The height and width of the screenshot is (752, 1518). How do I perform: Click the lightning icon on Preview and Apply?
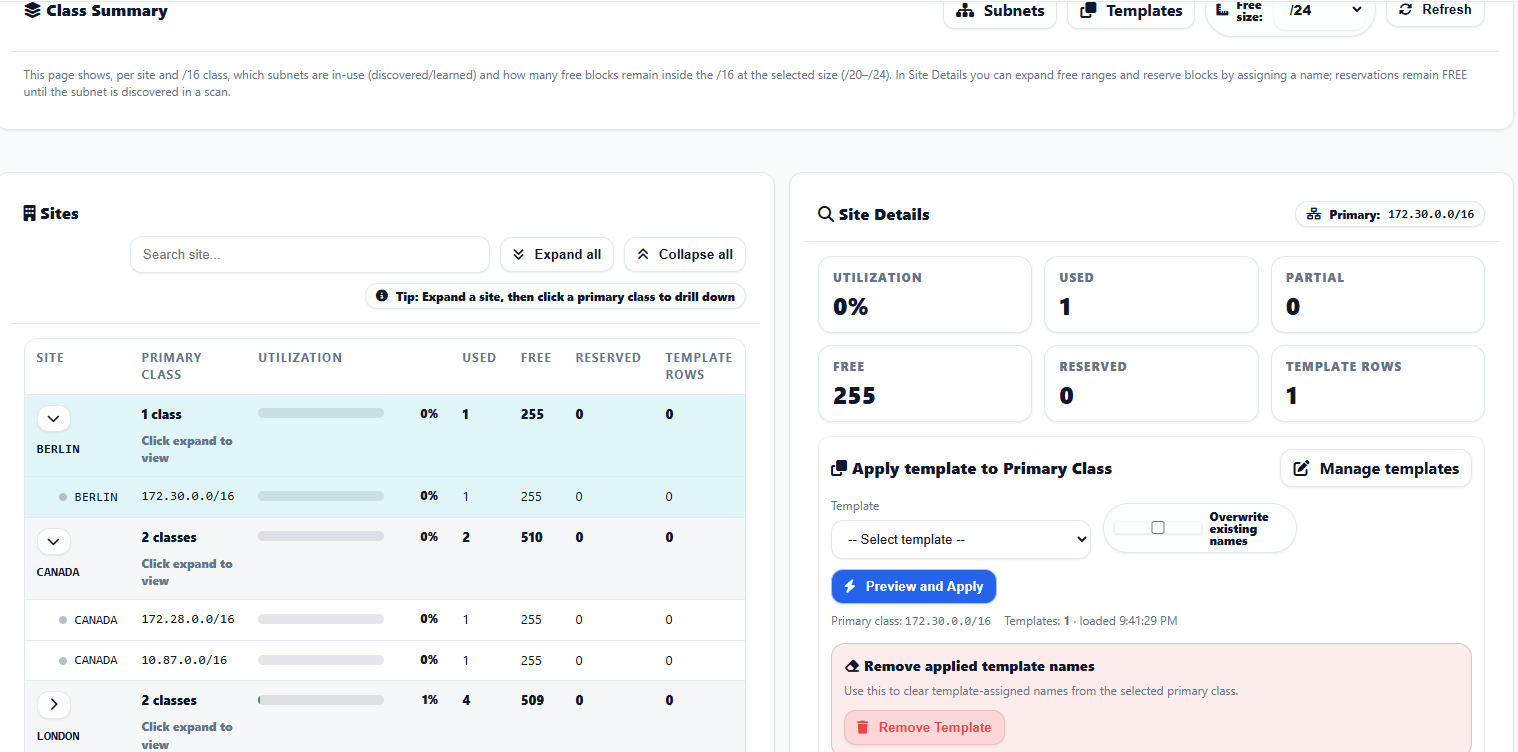850,586
